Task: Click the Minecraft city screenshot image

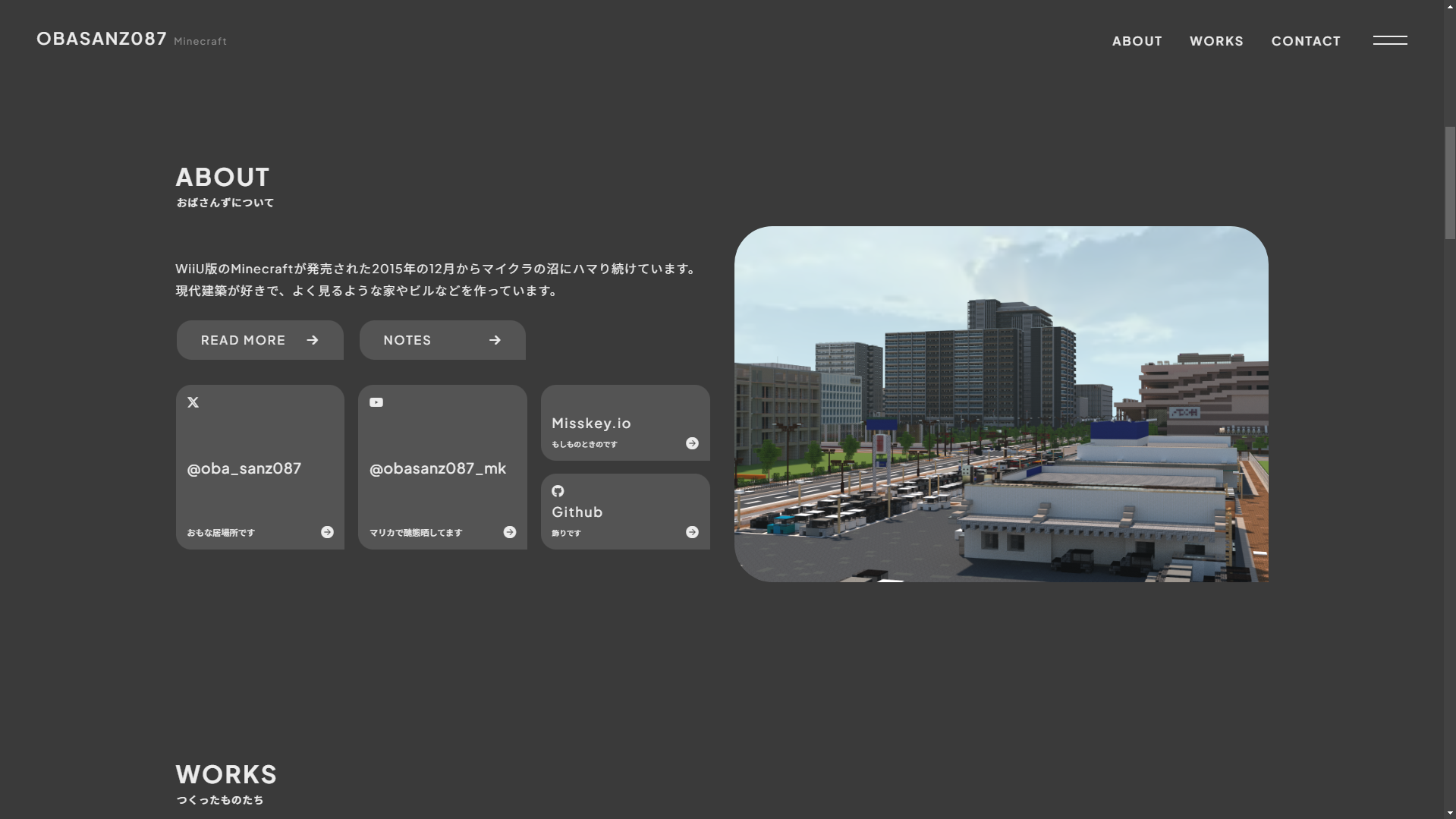Action: pyautogui.click(x=1001, y=404)
